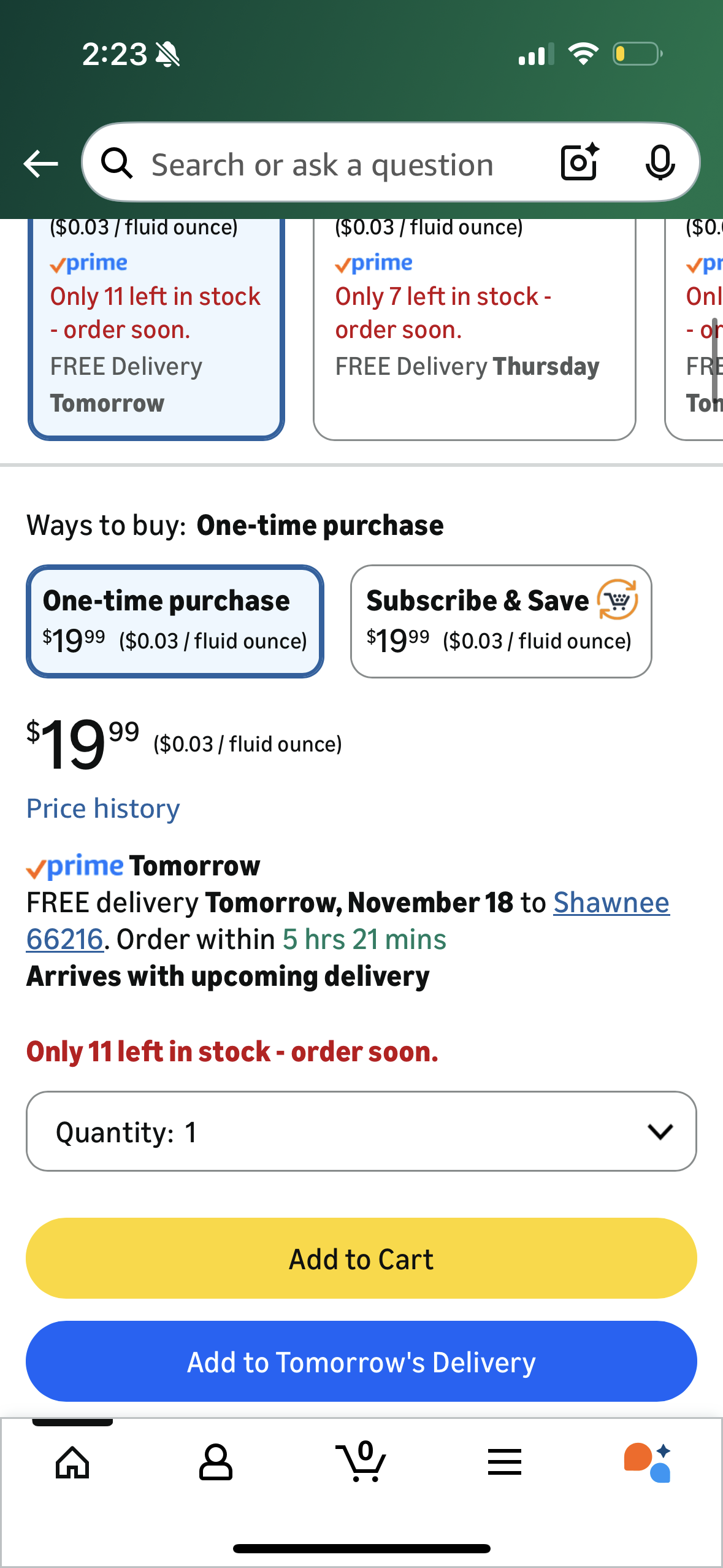
Task: Tap the microphone voice search icon
Action: pos(660,163)
